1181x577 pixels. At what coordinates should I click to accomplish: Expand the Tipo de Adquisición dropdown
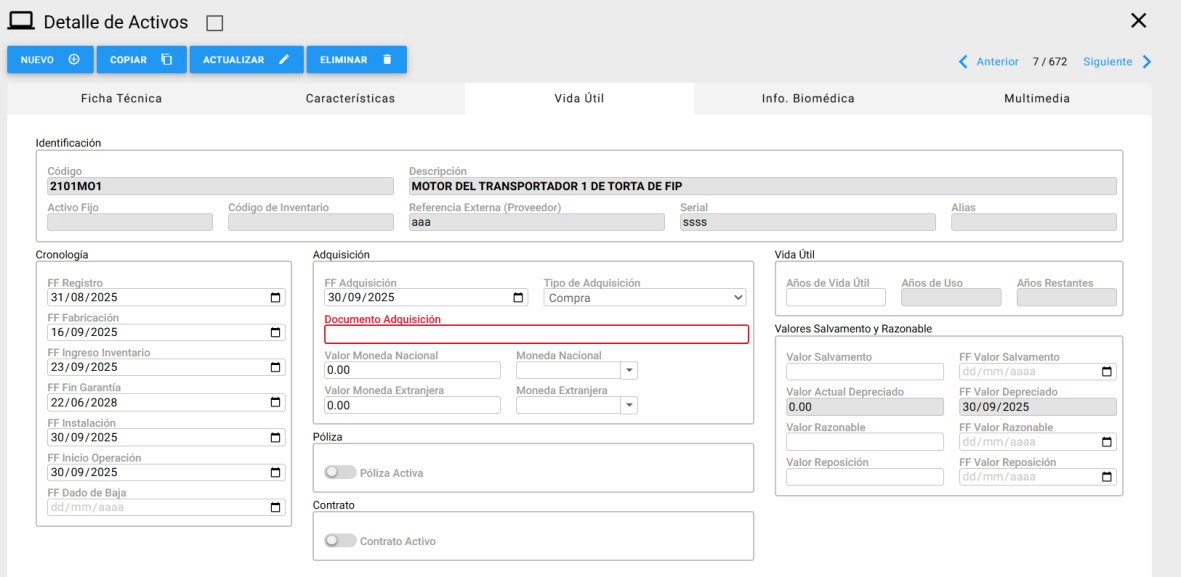point(645,298)
